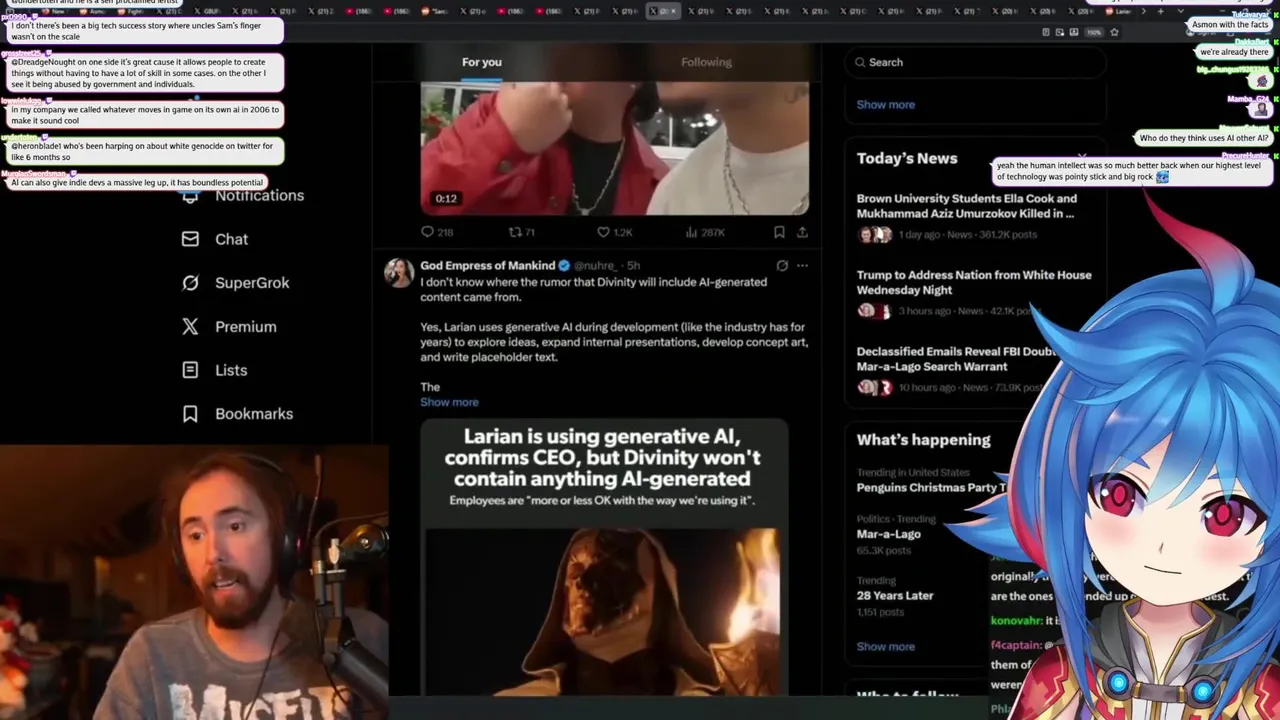
Task: Open the Penguins Christmas Party trend
Action: pos(932,488)
